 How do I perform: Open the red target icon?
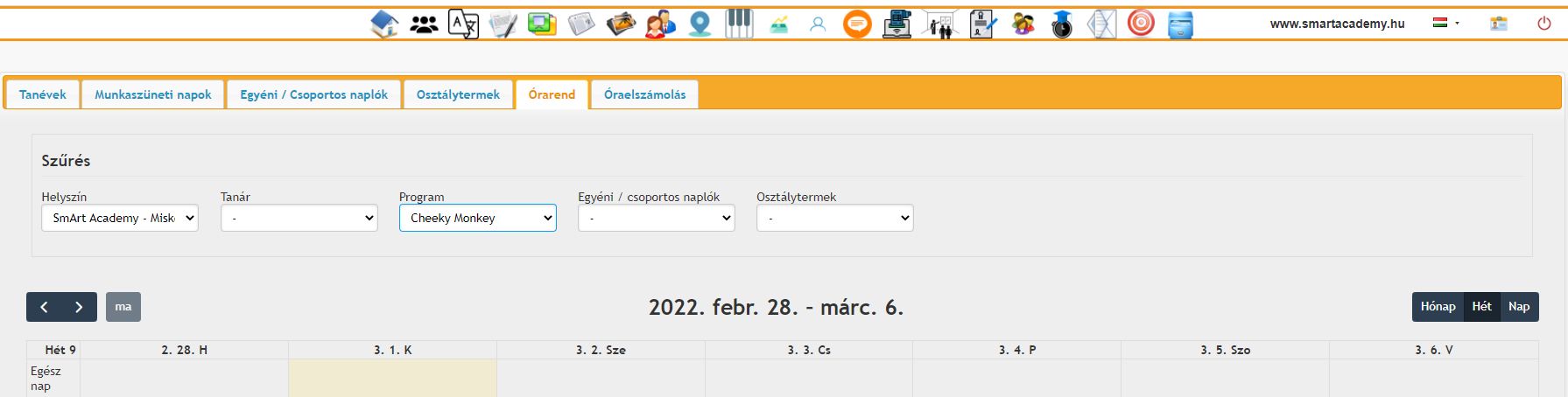pyautogui.click(x=1141, y=24)
